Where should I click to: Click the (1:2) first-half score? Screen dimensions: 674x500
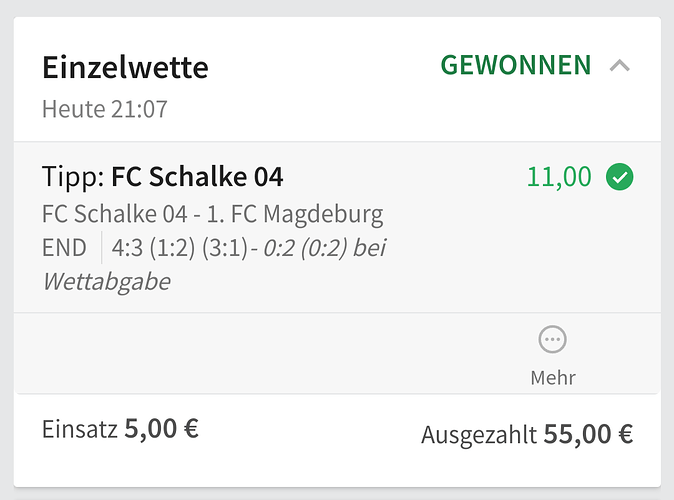point(172,248)
